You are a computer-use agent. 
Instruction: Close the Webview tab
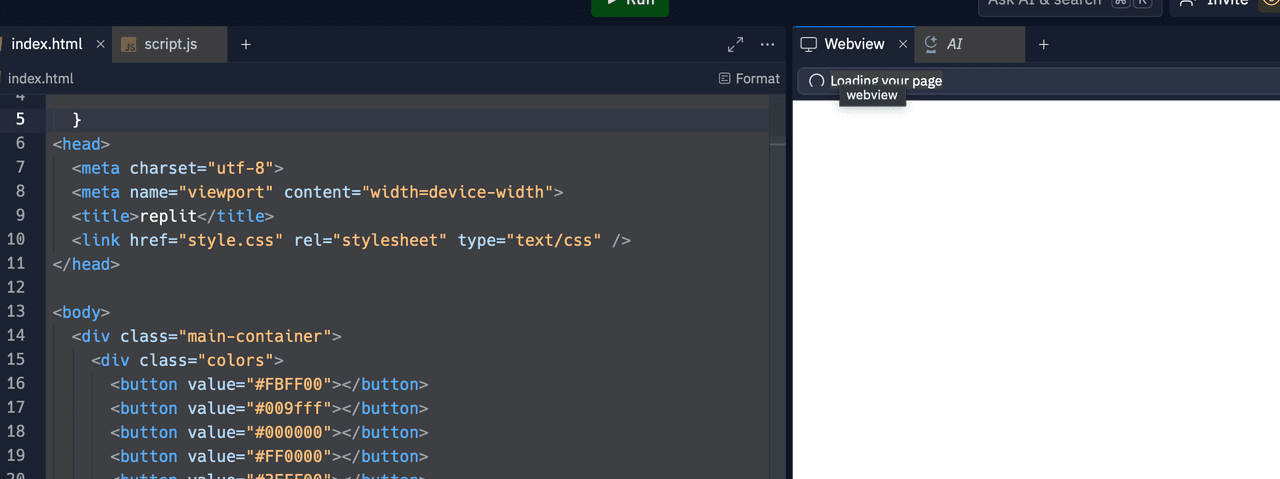point(903,44)
